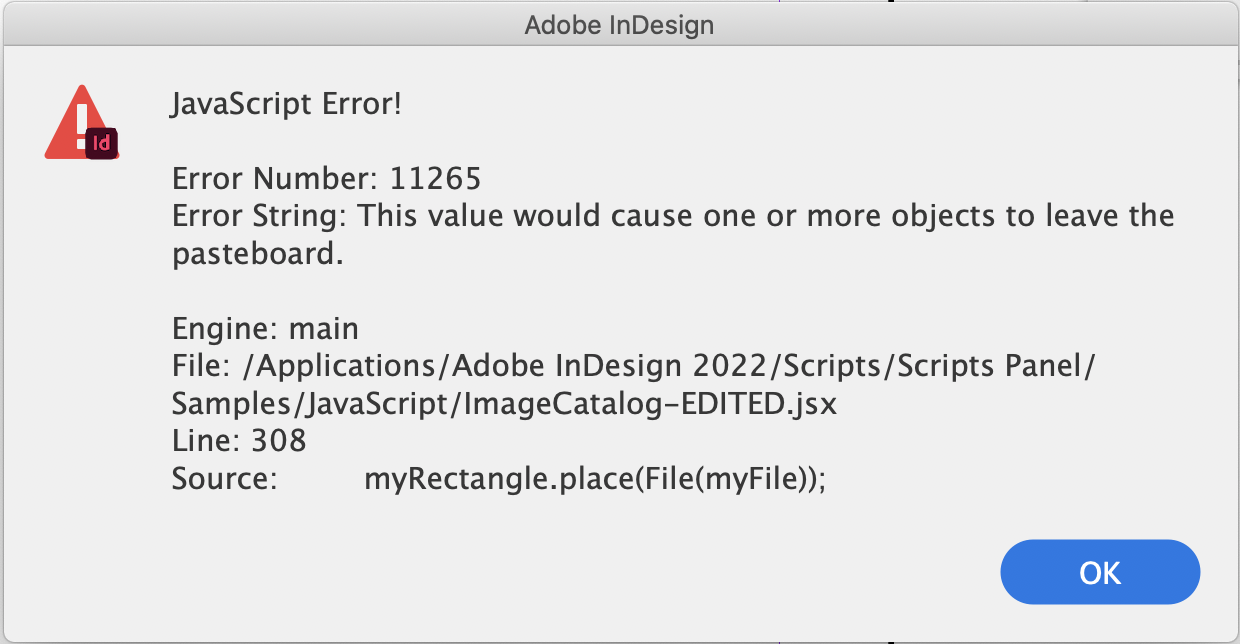Dismiss the JavaScript Error dialog via OK
The height and width of the screenshot is (644, 1240).
coord(1099,571)
